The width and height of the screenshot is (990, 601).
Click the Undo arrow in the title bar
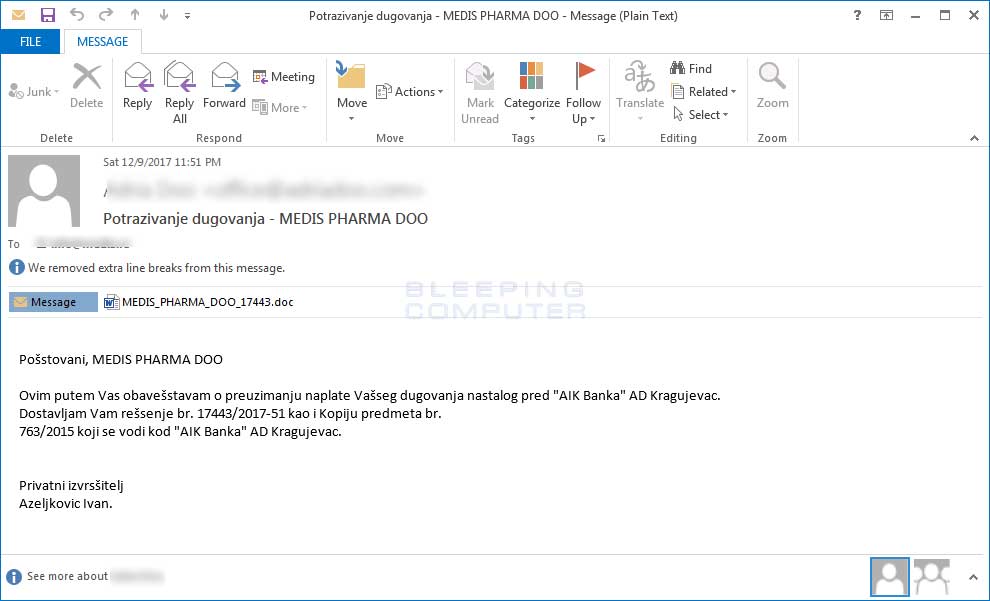click(x=76, y=15)
